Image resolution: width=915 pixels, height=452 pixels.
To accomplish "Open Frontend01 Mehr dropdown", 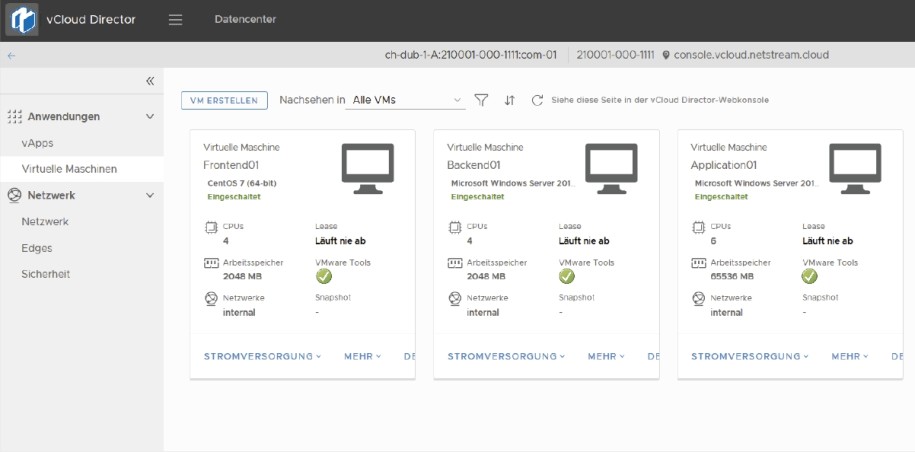I will pos(362,356).
